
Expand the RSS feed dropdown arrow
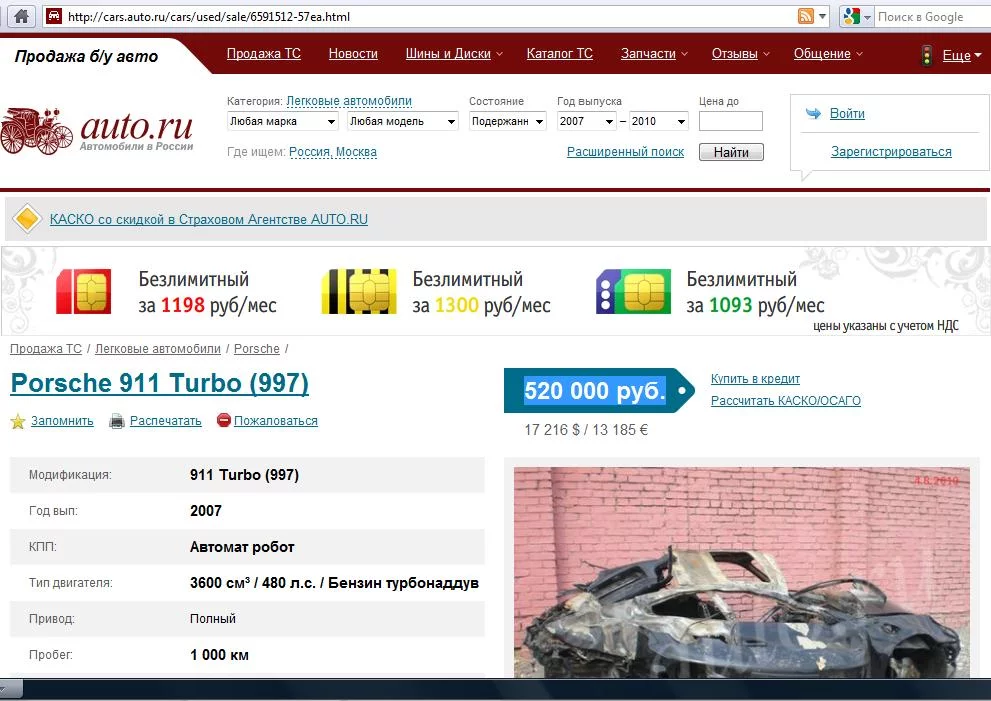coord(822,16)
